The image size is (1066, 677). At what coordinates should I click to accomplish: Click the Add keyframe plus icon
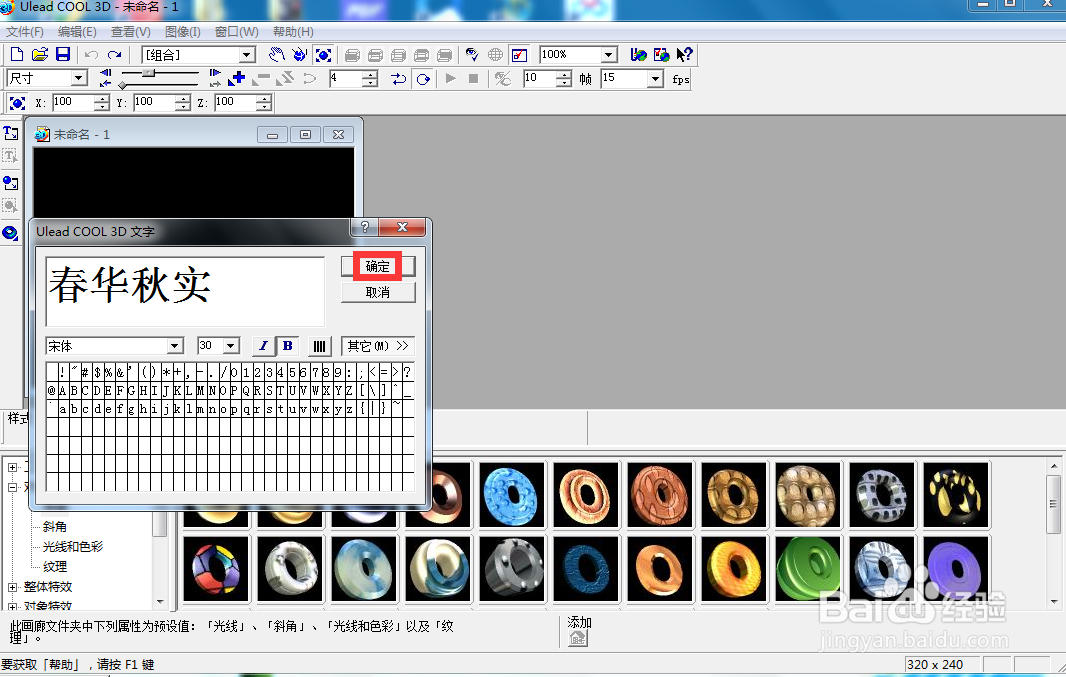237,79
